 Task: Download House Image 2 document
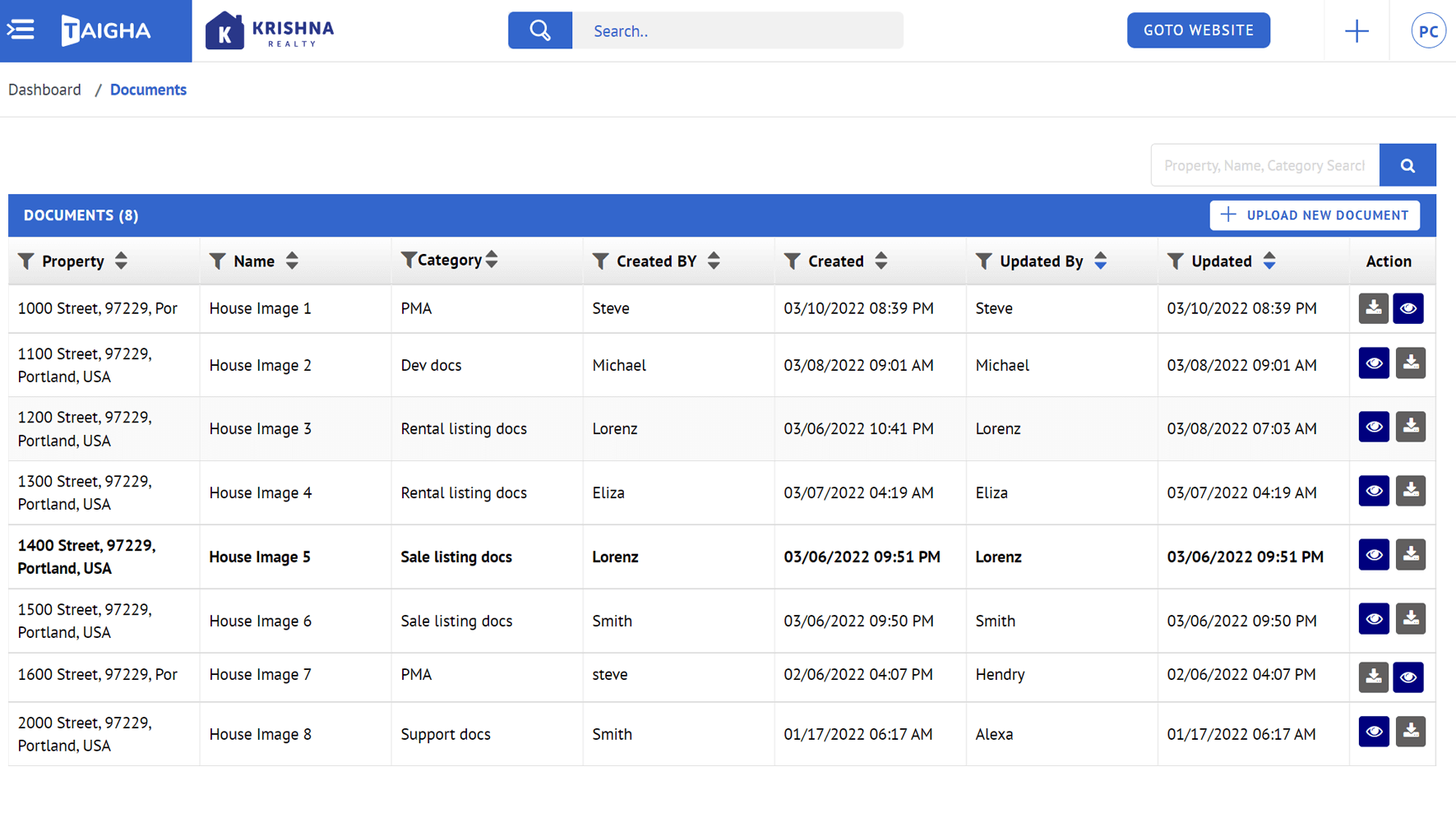[x=1411, y=363]
